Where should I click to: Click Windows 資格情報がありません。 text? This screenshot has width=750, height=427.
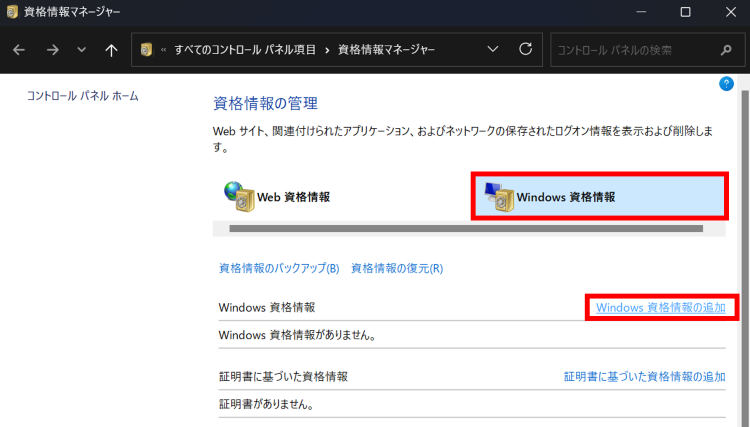(298, 335)
